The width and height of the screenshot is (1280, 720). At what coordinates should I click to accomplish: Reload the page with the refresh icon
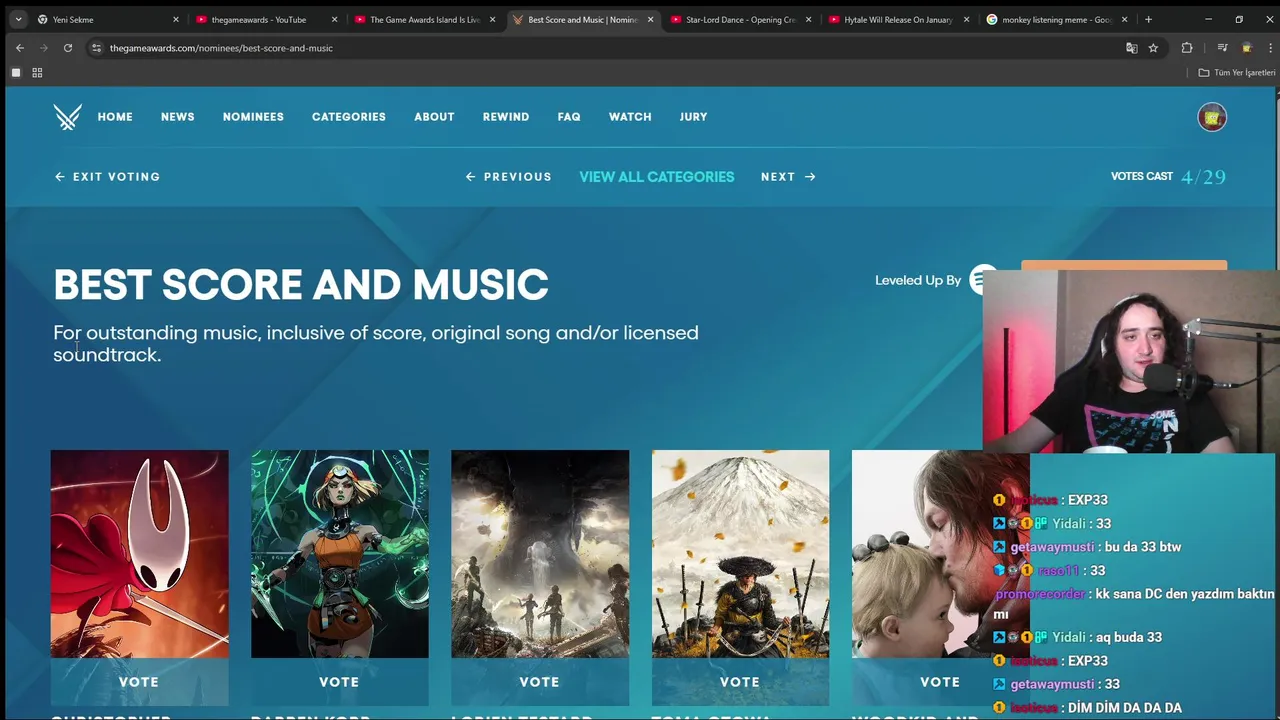(x=68, y=48)
